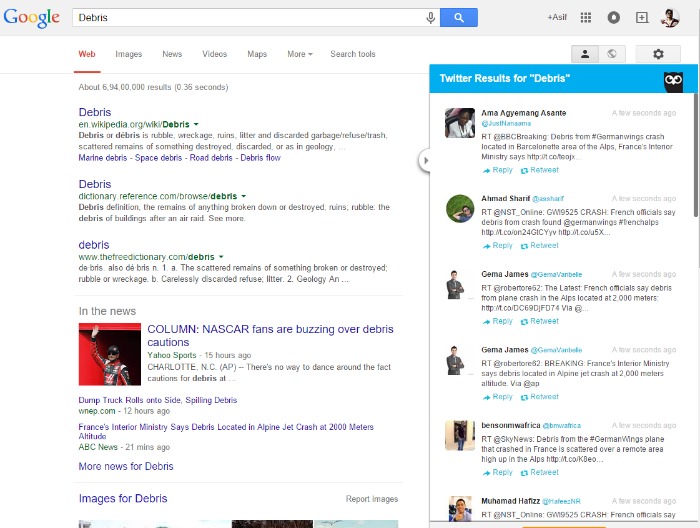Open the Debris flow sitelink
700x528 pixels.
260,158
